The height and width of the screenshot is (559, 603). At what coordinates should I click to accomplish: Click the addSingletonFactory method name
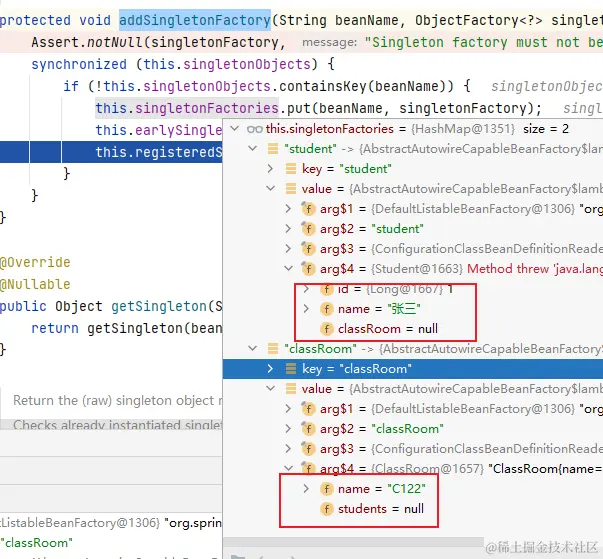[195, 20]
